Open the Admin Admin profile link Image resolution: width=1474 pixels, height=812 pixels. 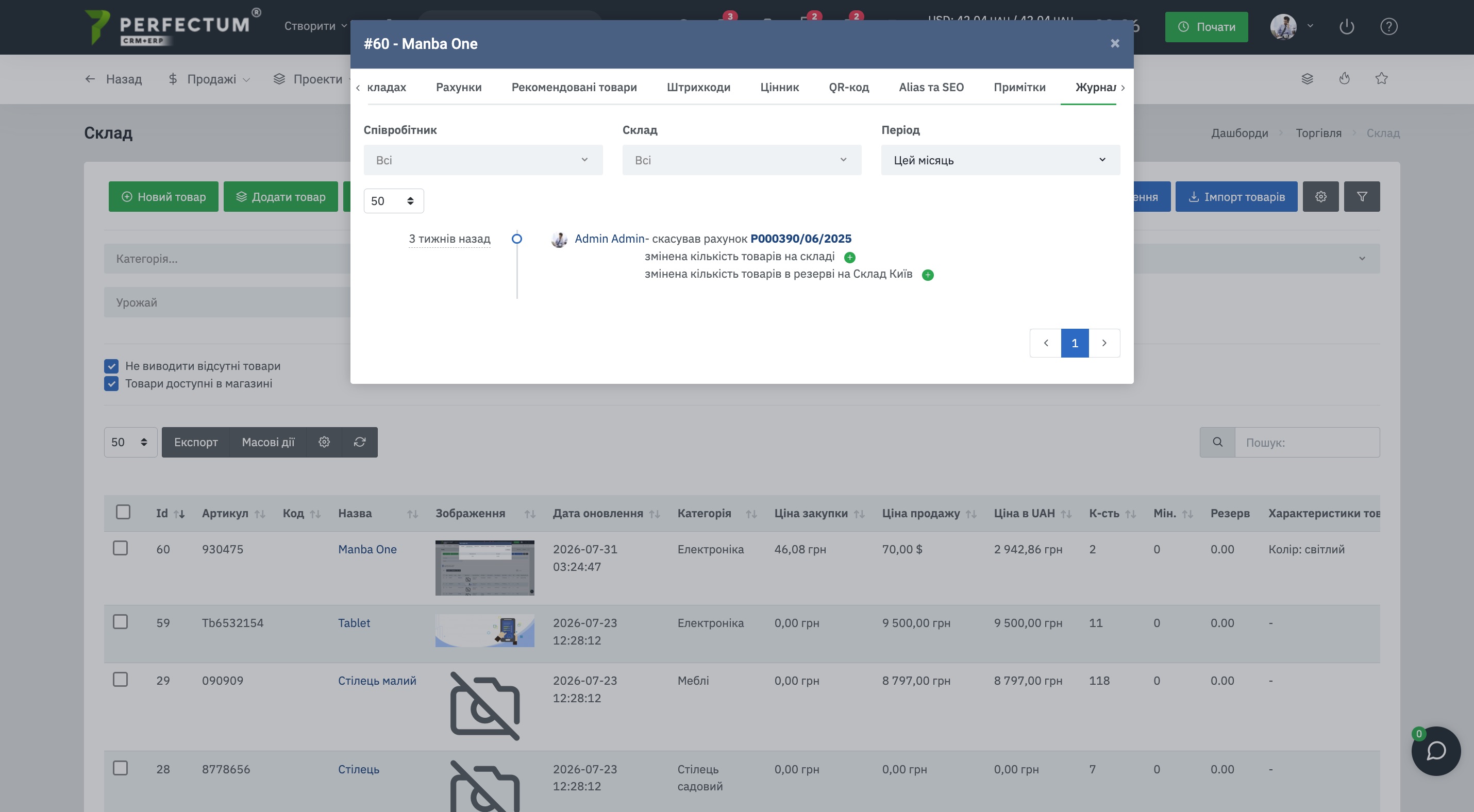609,239
